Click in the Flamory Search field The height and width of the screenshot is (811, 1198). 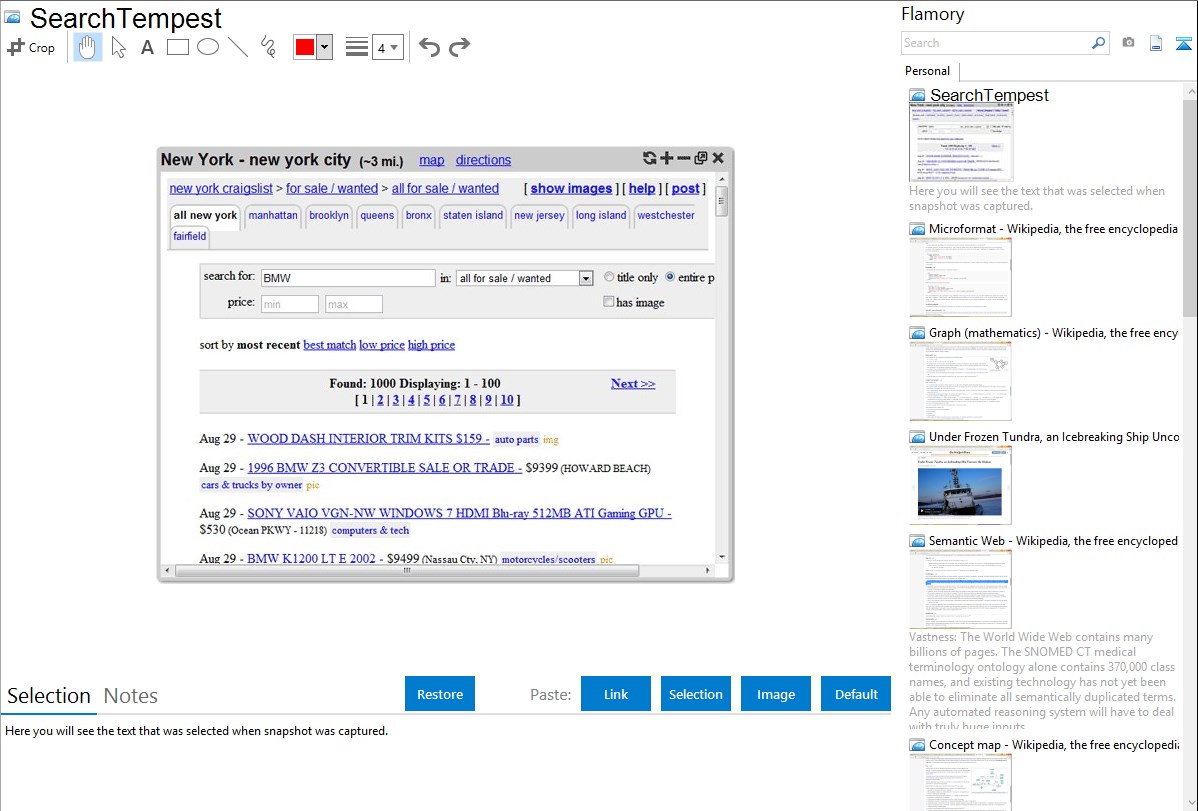pos(995,43)
